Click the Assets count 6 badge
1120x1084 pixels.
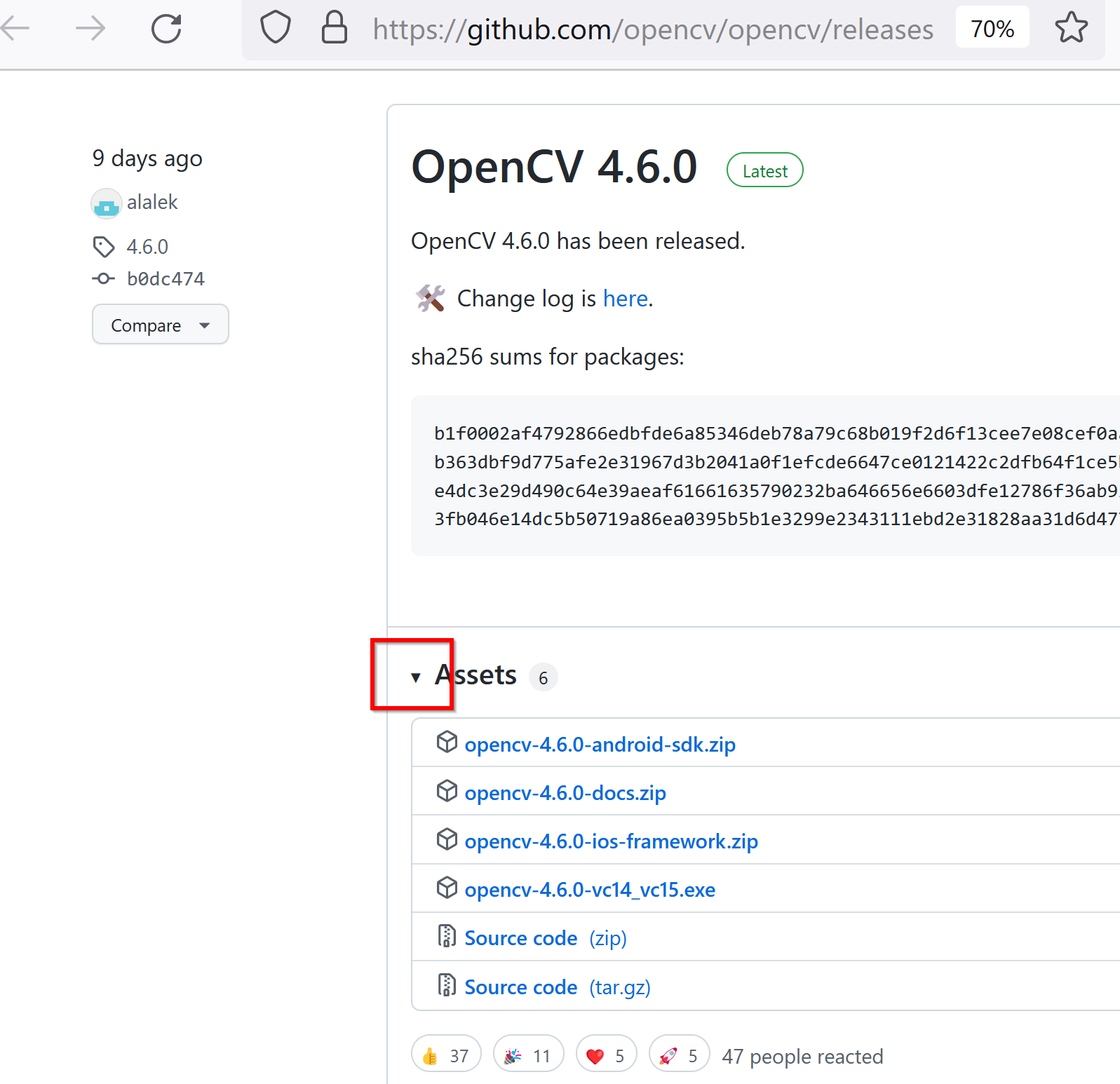pyautogui.click(x=544, y=677)
